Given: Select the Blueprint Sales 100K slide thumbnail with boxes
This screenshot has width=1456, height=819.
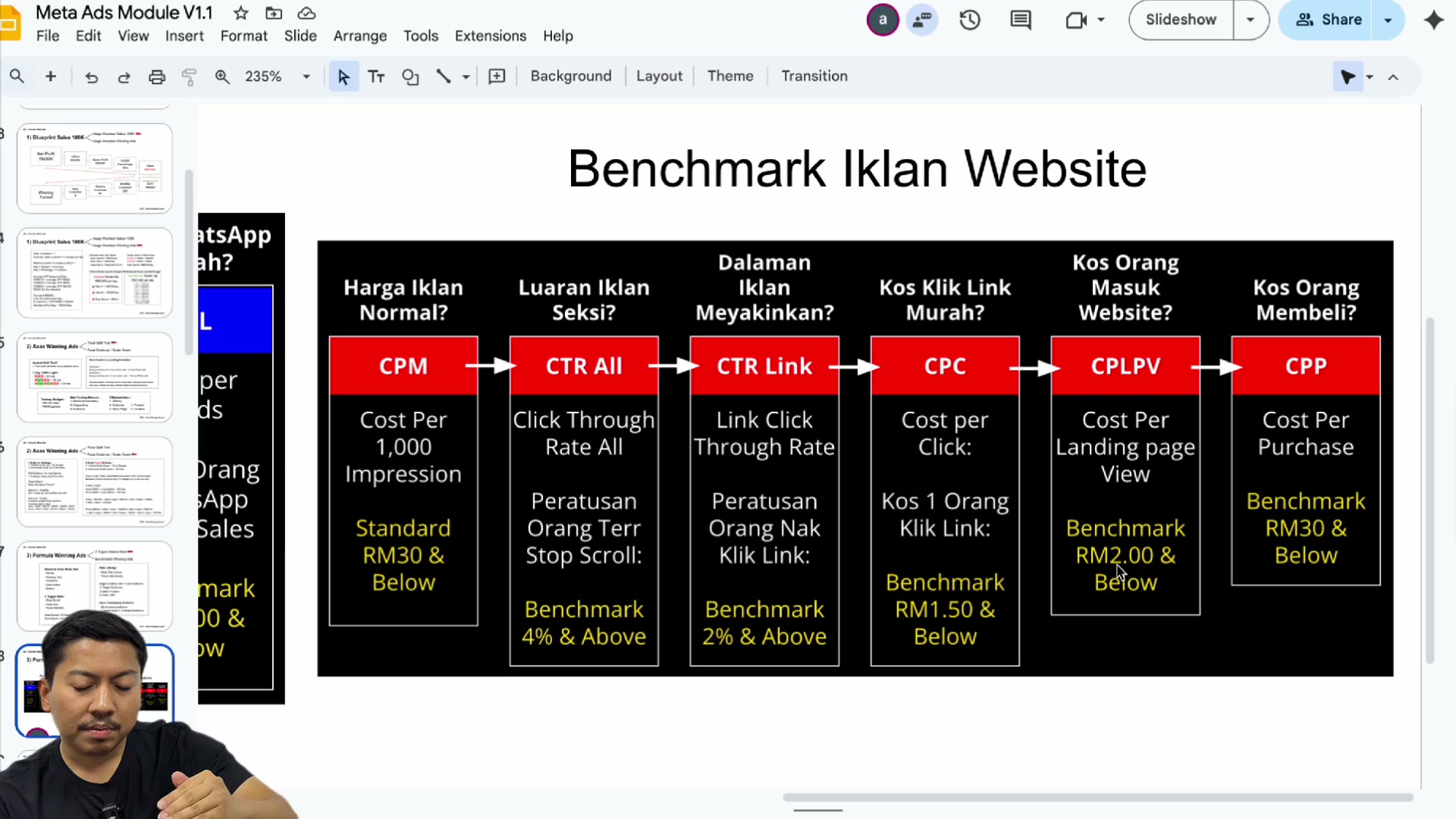Looking at the screenshot, I should 95,168.
